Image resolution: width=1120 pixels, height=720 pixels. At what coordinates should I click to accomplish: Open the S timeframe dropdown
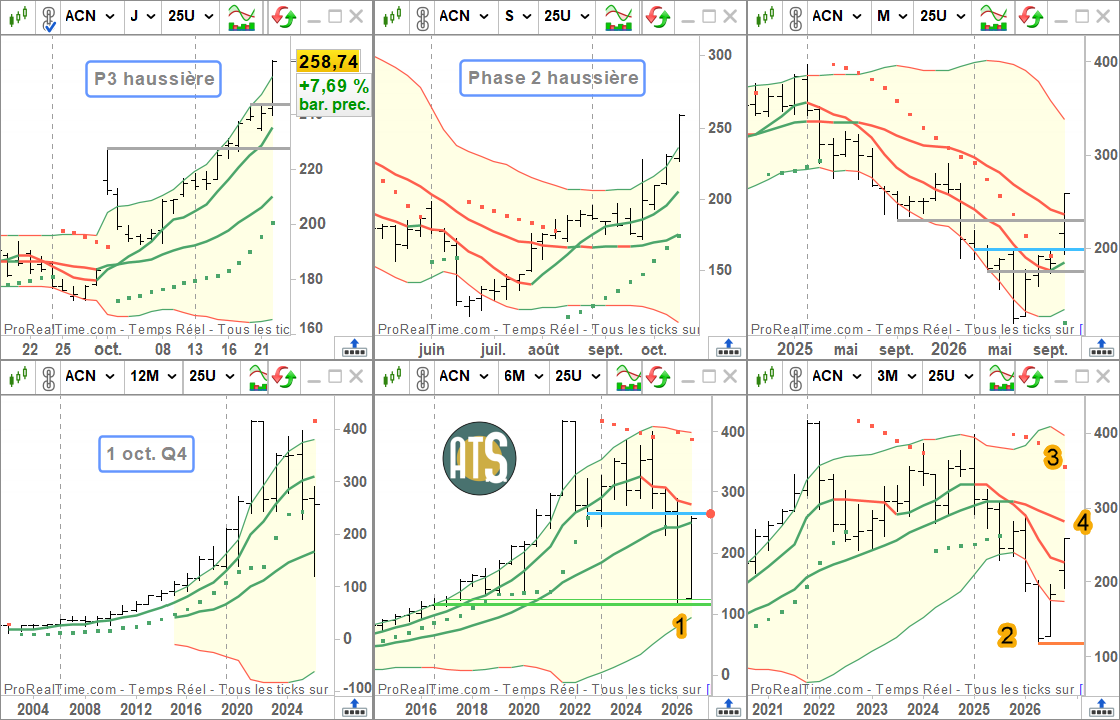click(x=517, y=16)
